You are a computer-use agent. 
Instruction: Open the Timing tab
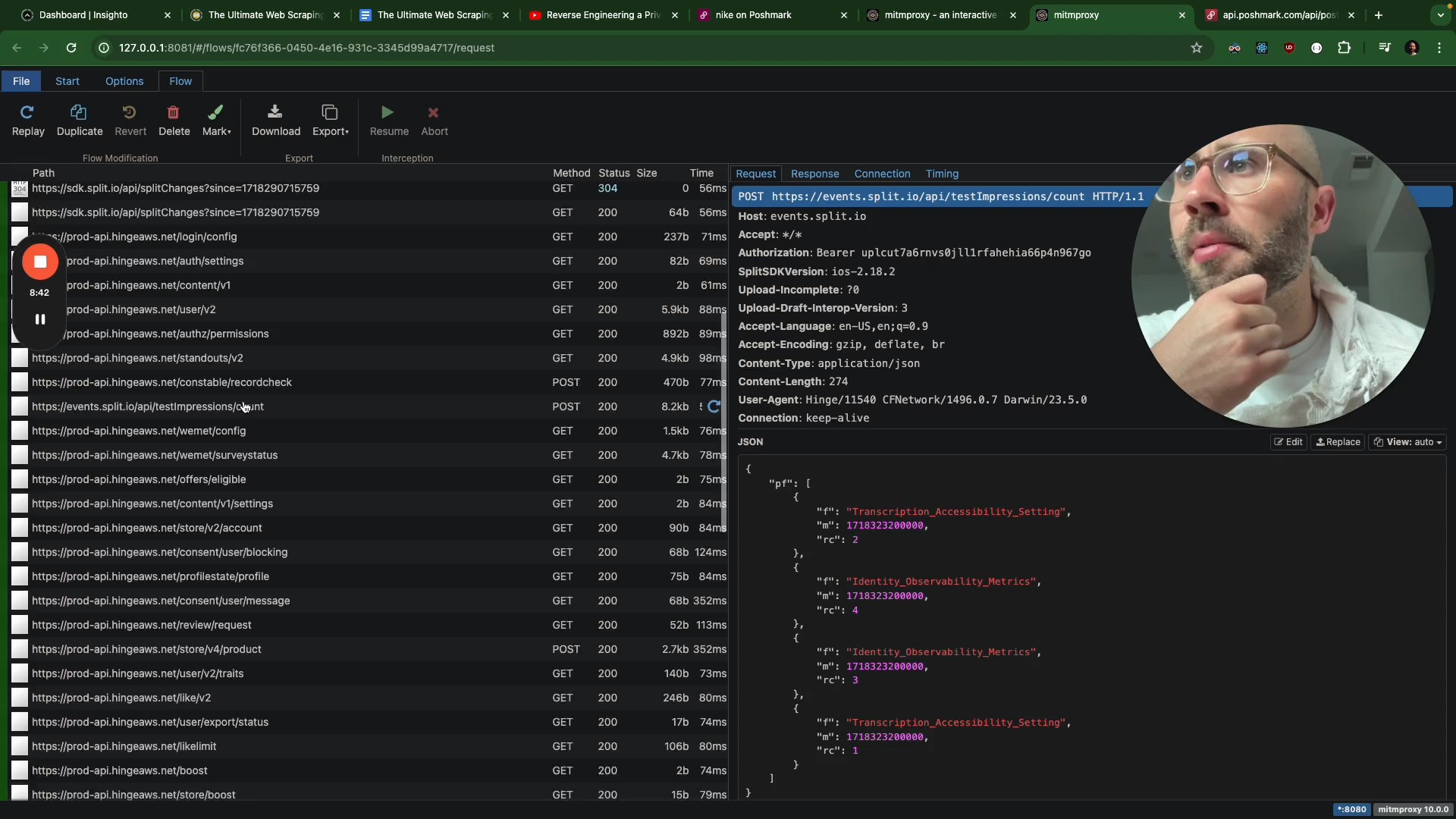tap(942, 174)
